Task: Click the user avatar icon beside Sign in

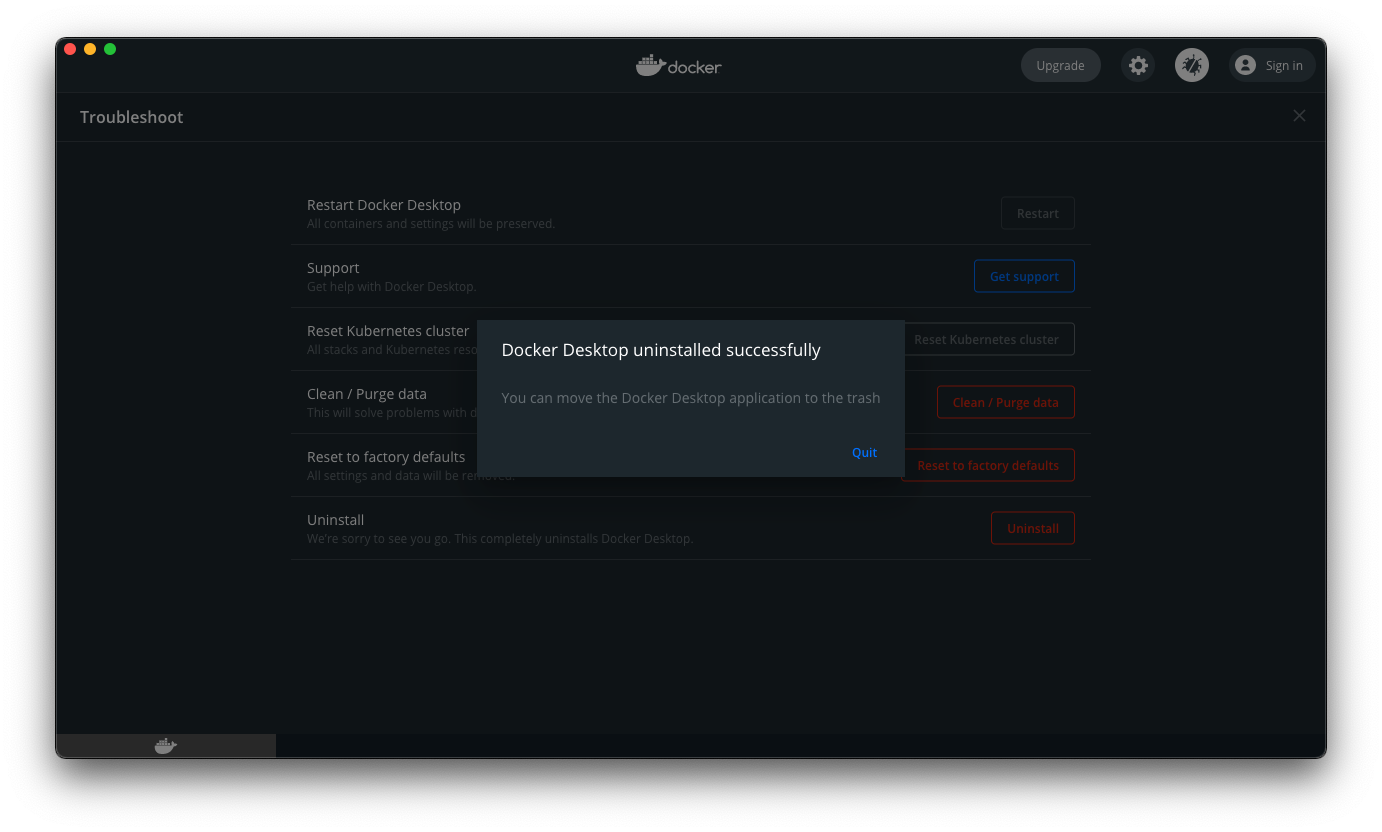Action: [1245, 65]
